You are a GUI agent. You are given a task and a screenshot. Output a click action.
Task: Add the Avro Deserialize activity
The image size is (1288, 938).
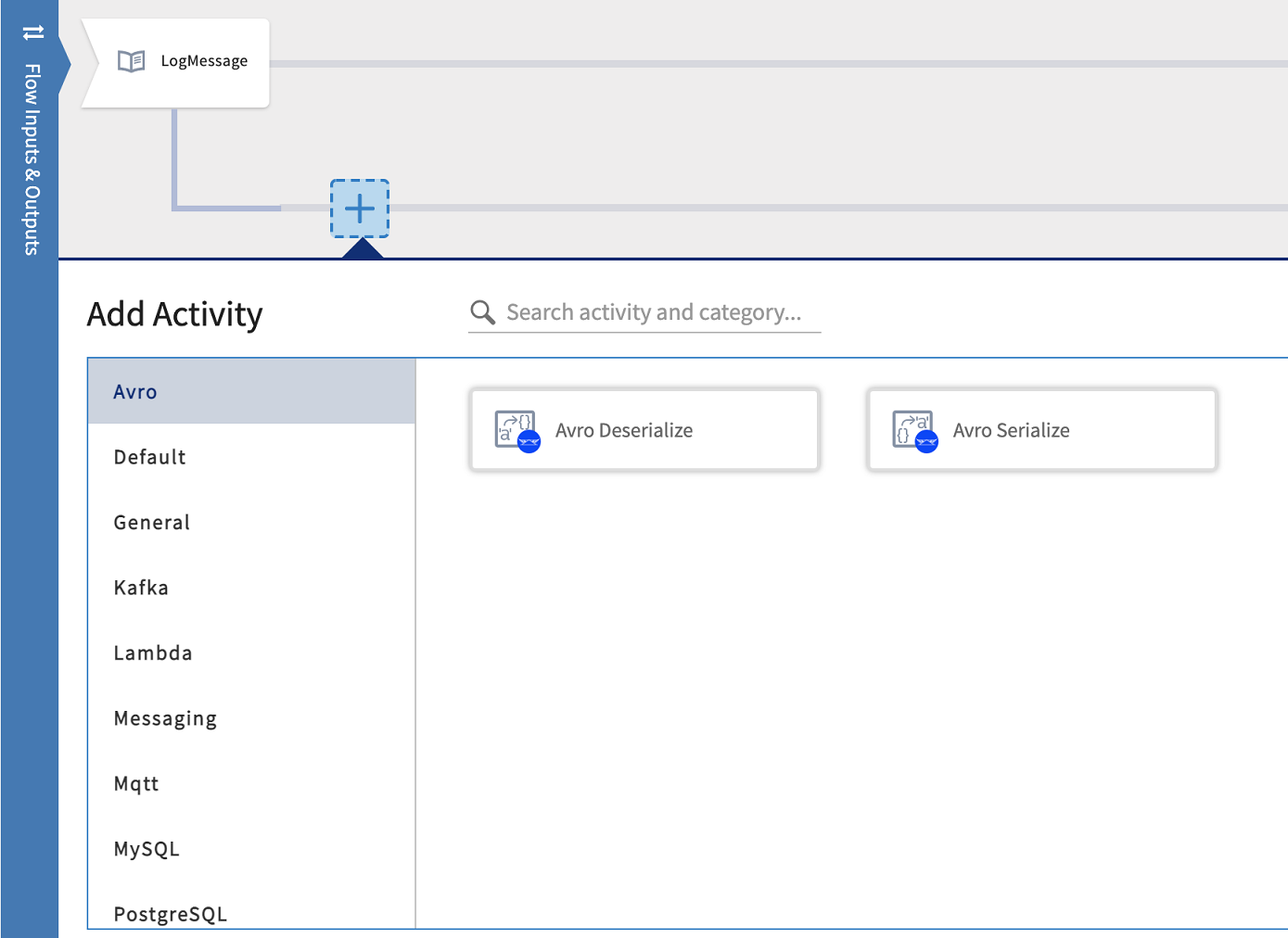(644, 430)
